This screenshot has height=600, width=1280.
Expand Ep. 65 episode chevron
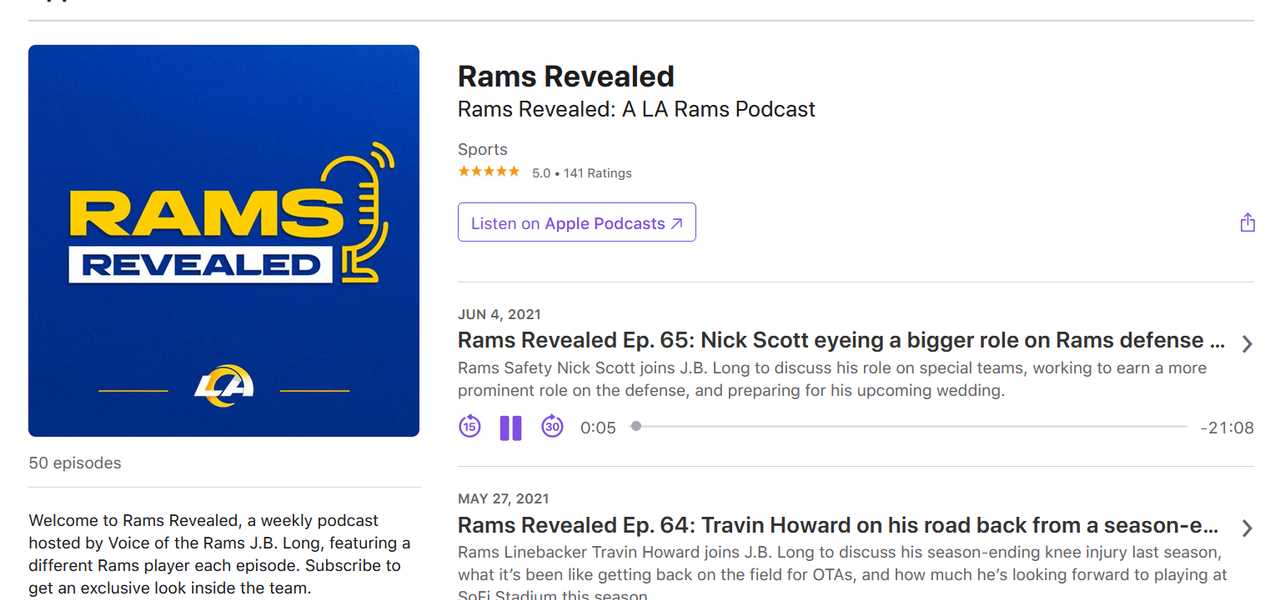pyautogui.click(x=1247, y=344)
